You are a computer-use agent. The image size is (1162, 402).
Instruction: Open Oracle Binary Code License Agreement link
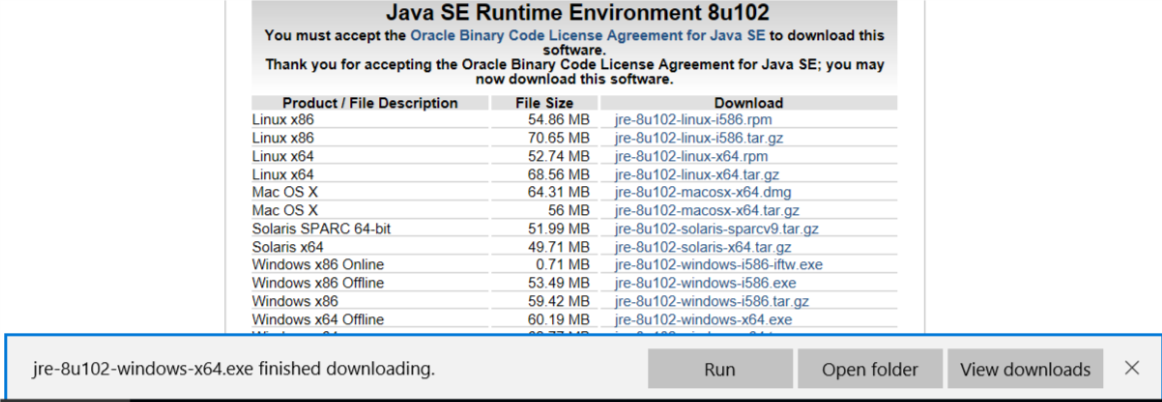click(589, 35)
